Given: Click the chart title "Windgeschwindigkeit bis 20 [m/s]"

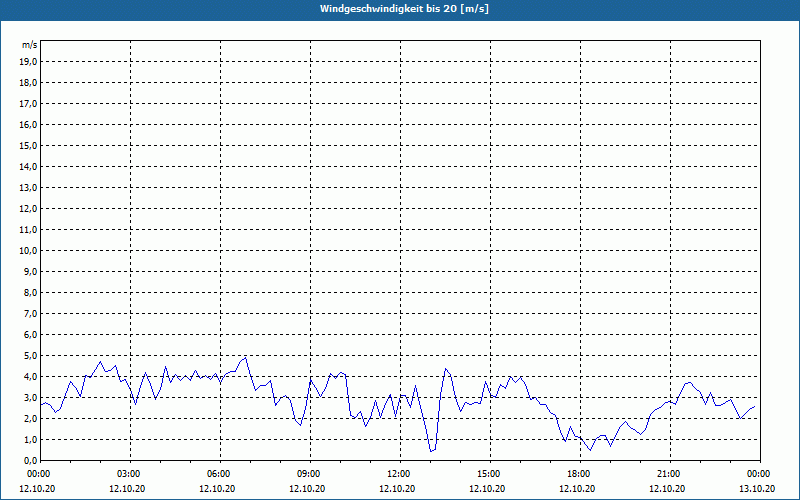Looking at the screenshot, I should [x=404, y=9].
